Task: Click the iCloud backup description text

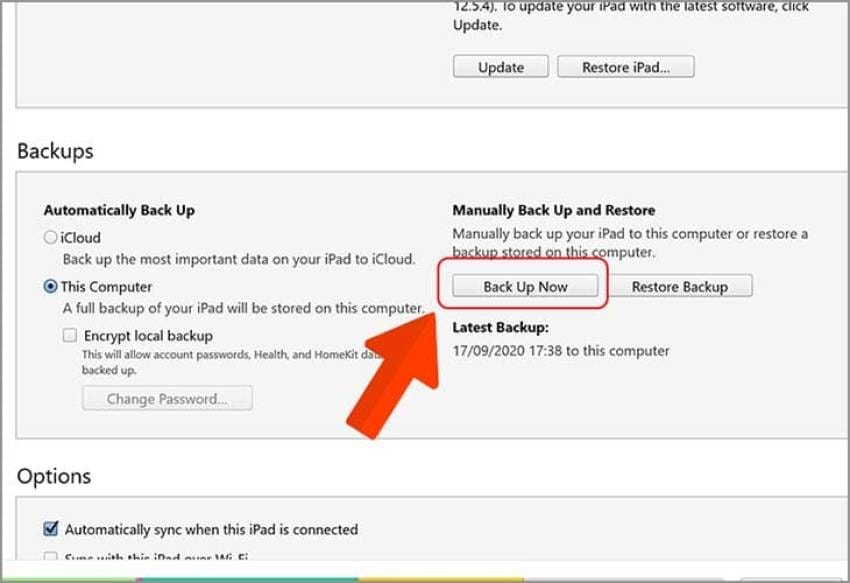Action: pos(238,260)
